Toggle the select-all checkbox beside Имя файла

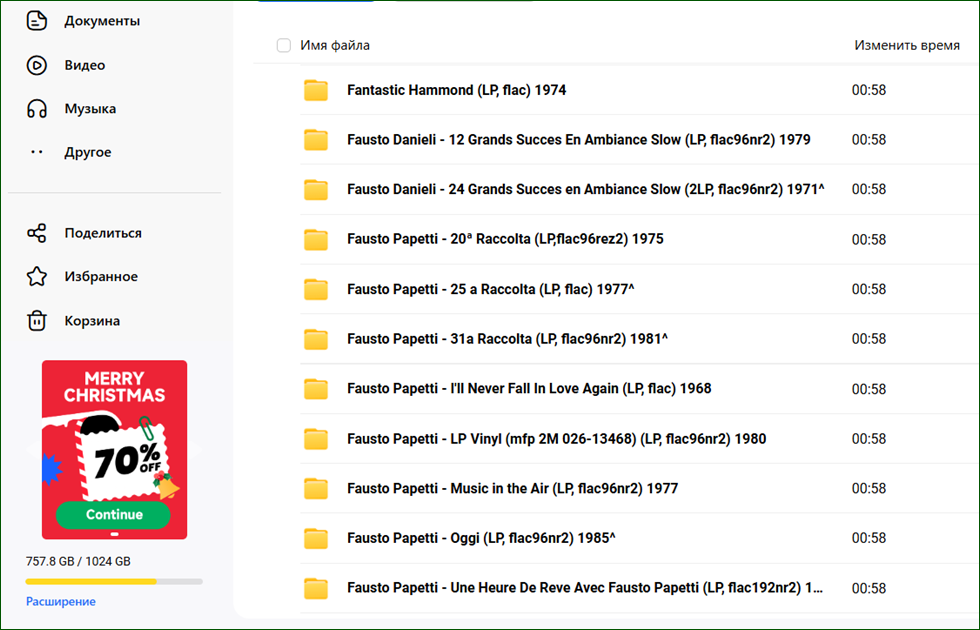[284, 45]
